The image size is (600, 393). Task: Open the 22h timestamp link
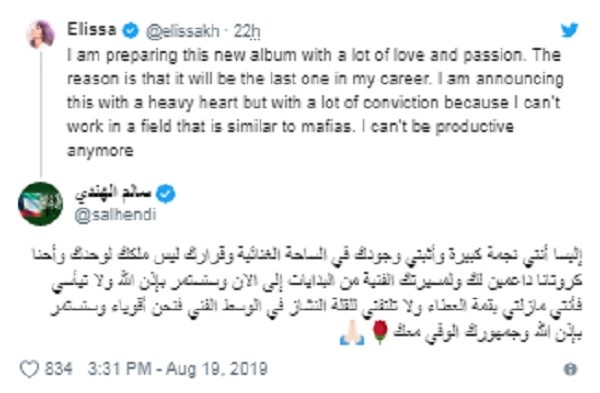[247, 31]
